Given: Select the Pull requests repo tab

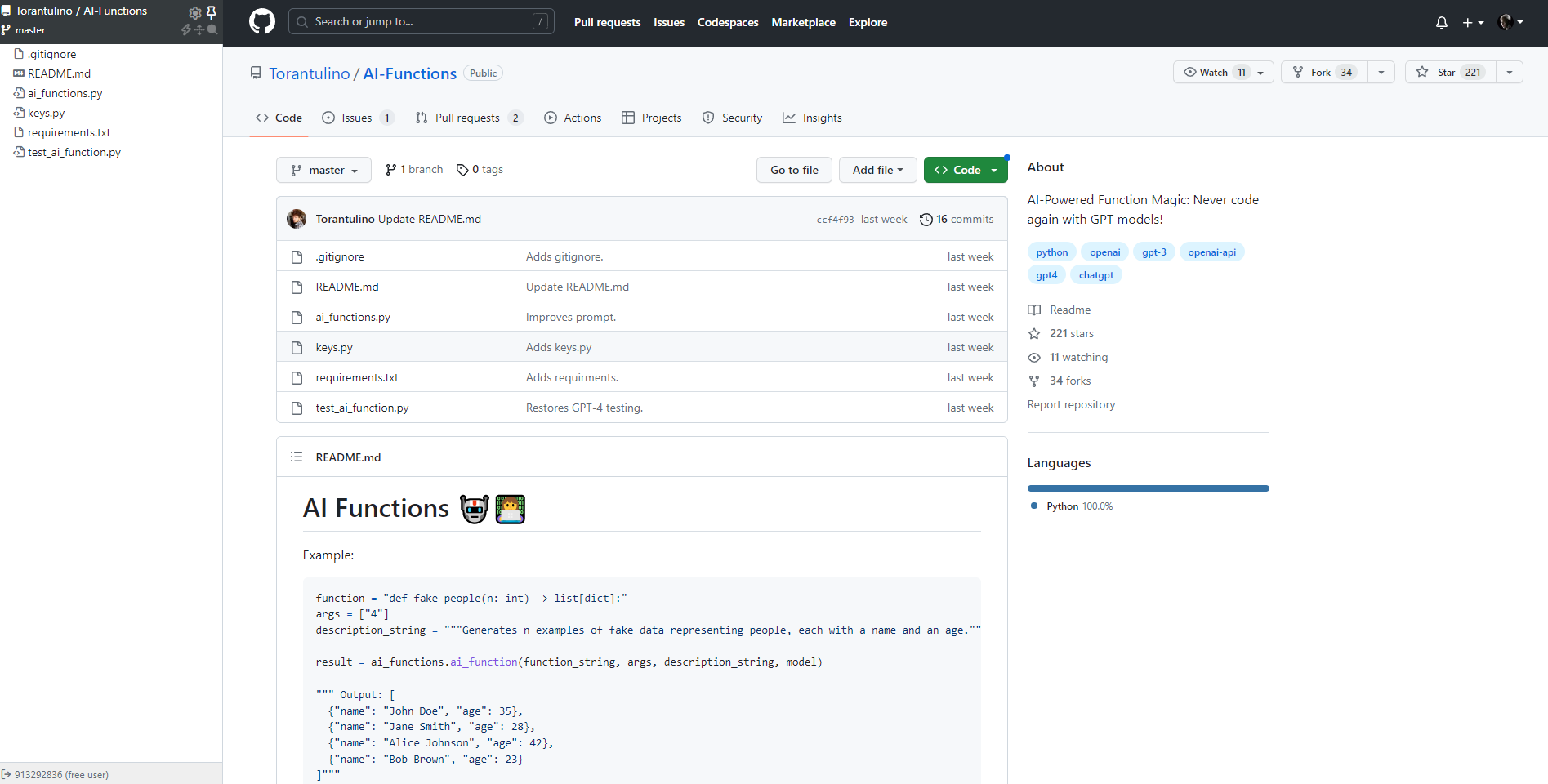Looking at the screenshot, I should tap(469, 118).
